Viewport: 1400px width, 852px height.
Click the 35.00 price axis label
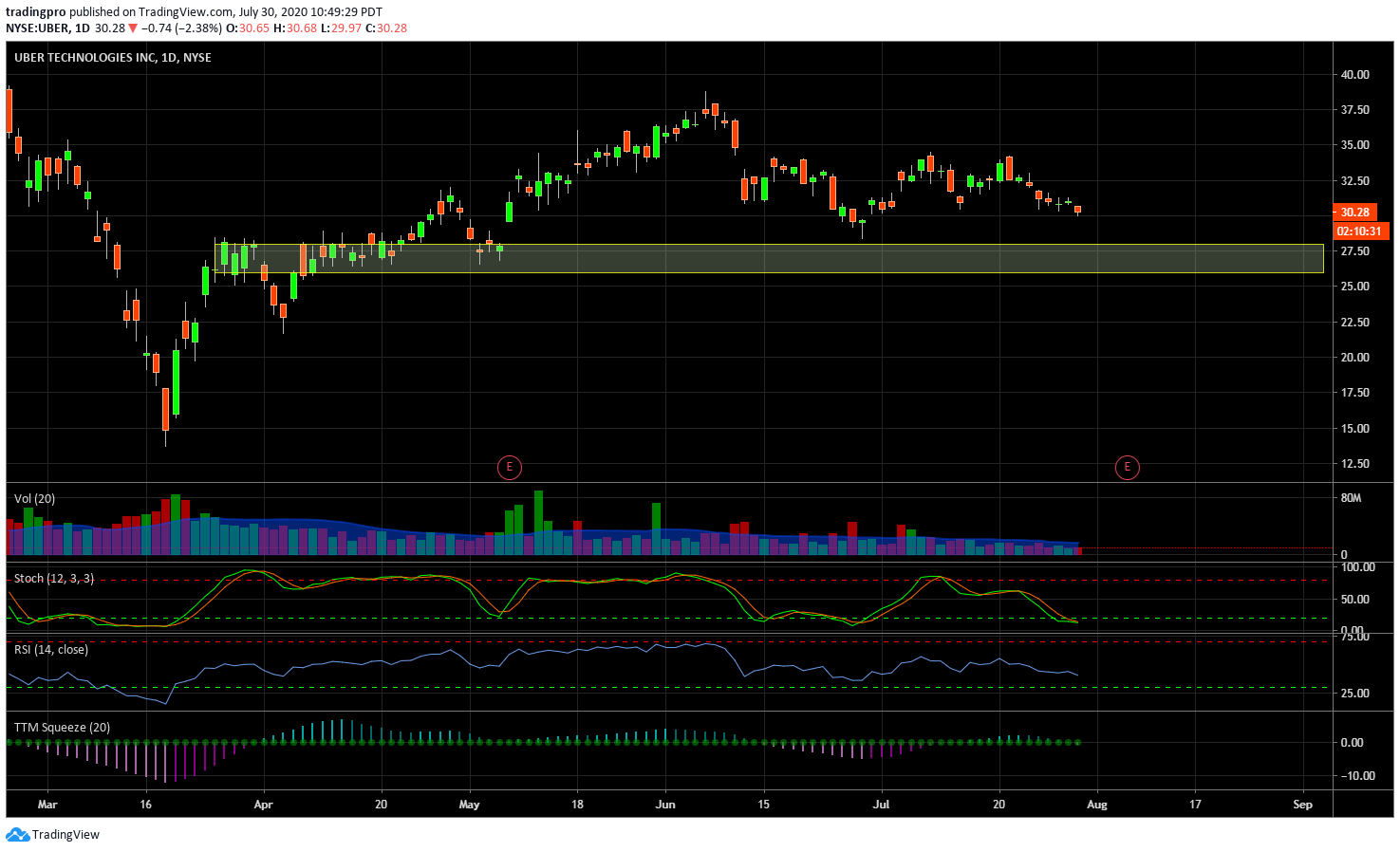(1354, 145)
